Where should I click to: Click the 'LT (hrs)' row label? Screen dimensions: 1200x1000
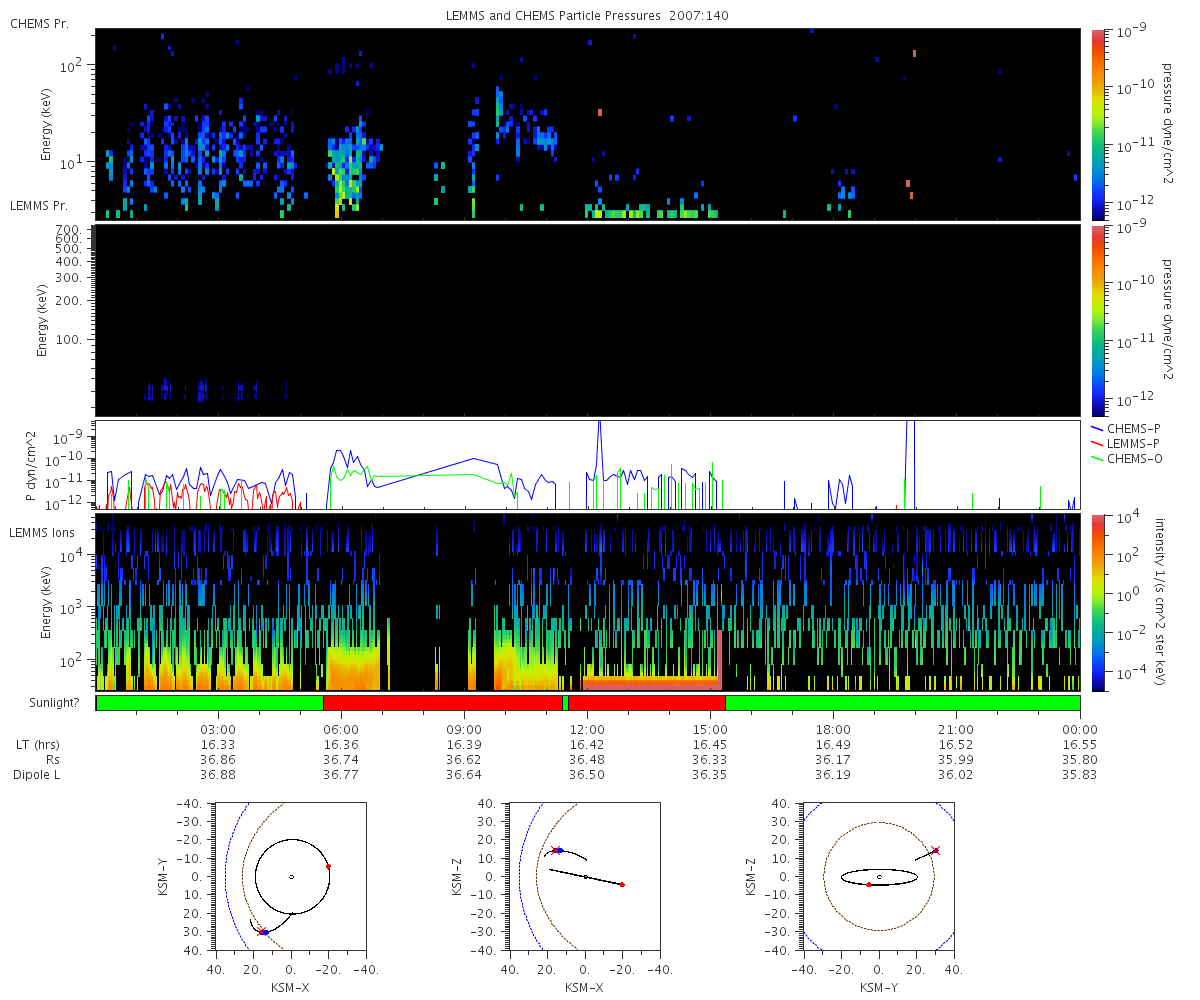36,745
